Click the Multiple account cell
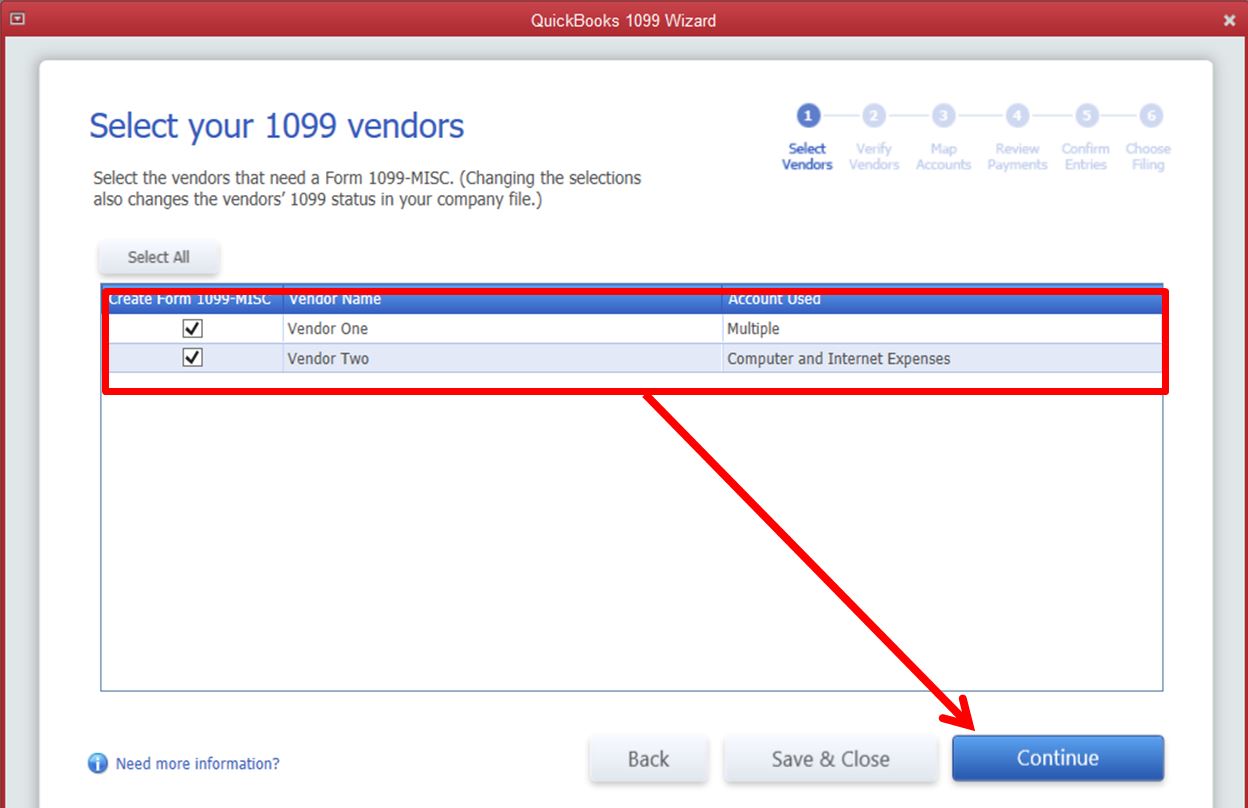The height and width of the screenshot is (808, 1248). click(942, 328)
